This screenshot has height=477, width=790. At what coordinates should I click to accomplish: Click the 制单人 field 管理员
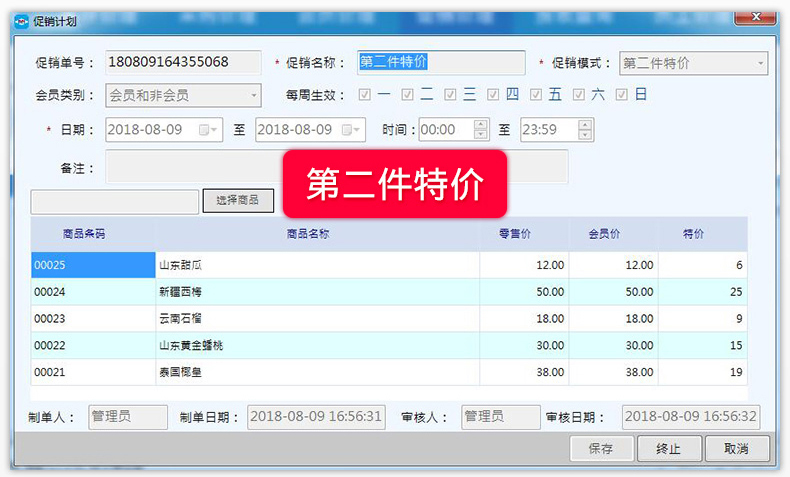(x=128, y=417)
